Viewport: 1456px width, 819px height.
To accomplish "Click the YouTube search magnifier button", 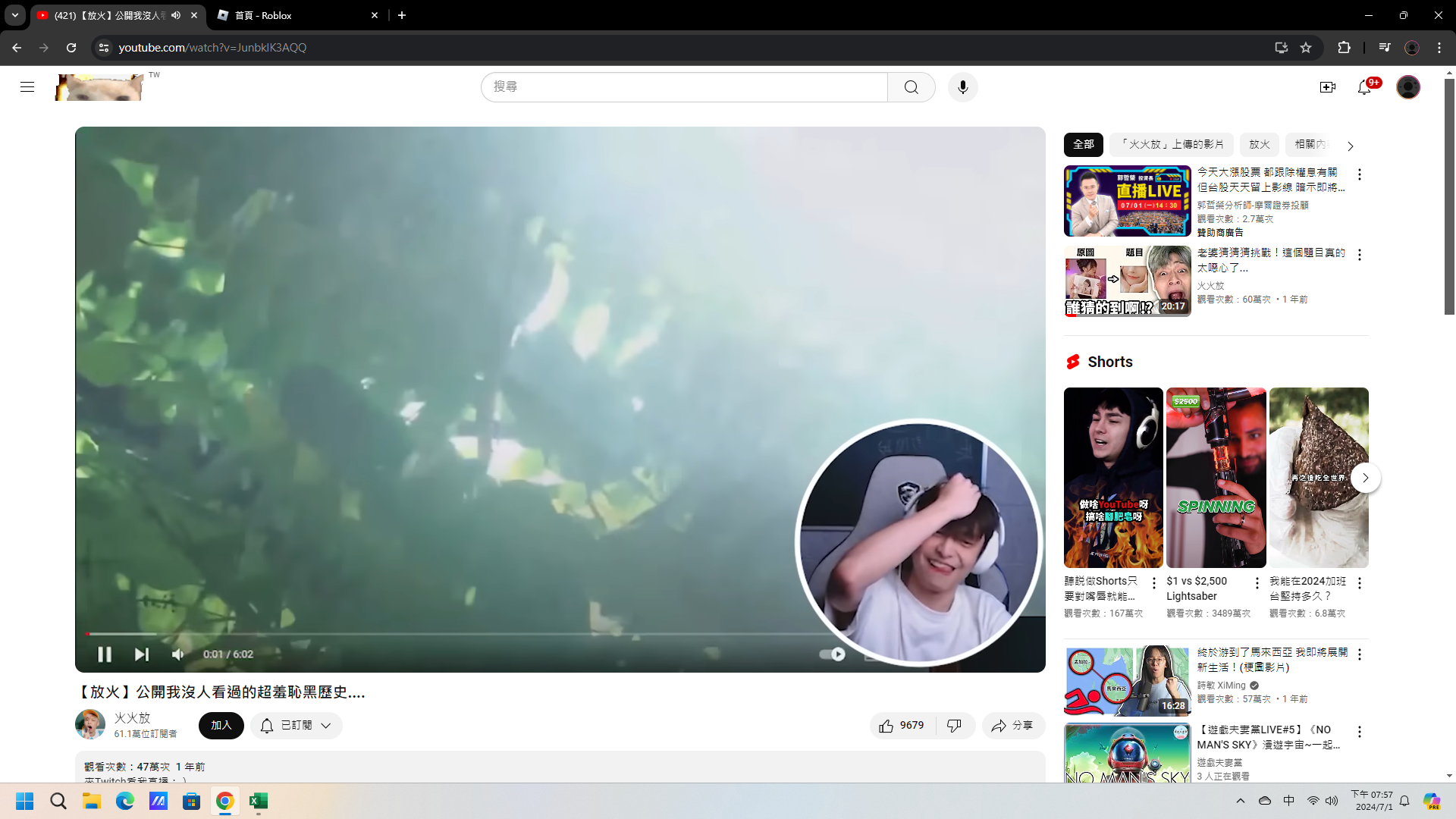I will point(911,87).
